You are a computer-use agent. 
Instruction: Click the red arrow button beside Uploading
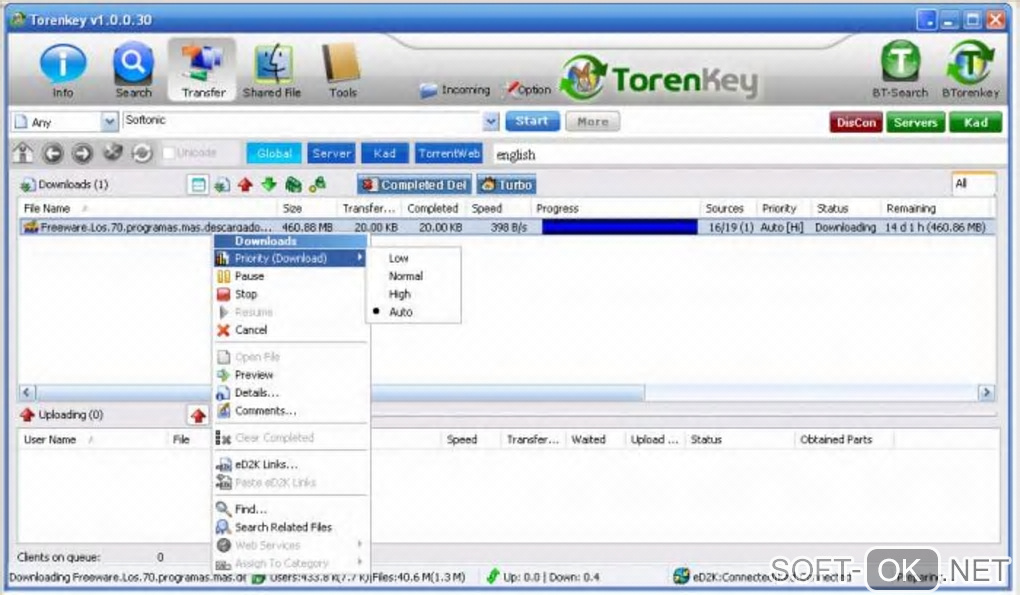pyautogui.click(x=198, y=415)
